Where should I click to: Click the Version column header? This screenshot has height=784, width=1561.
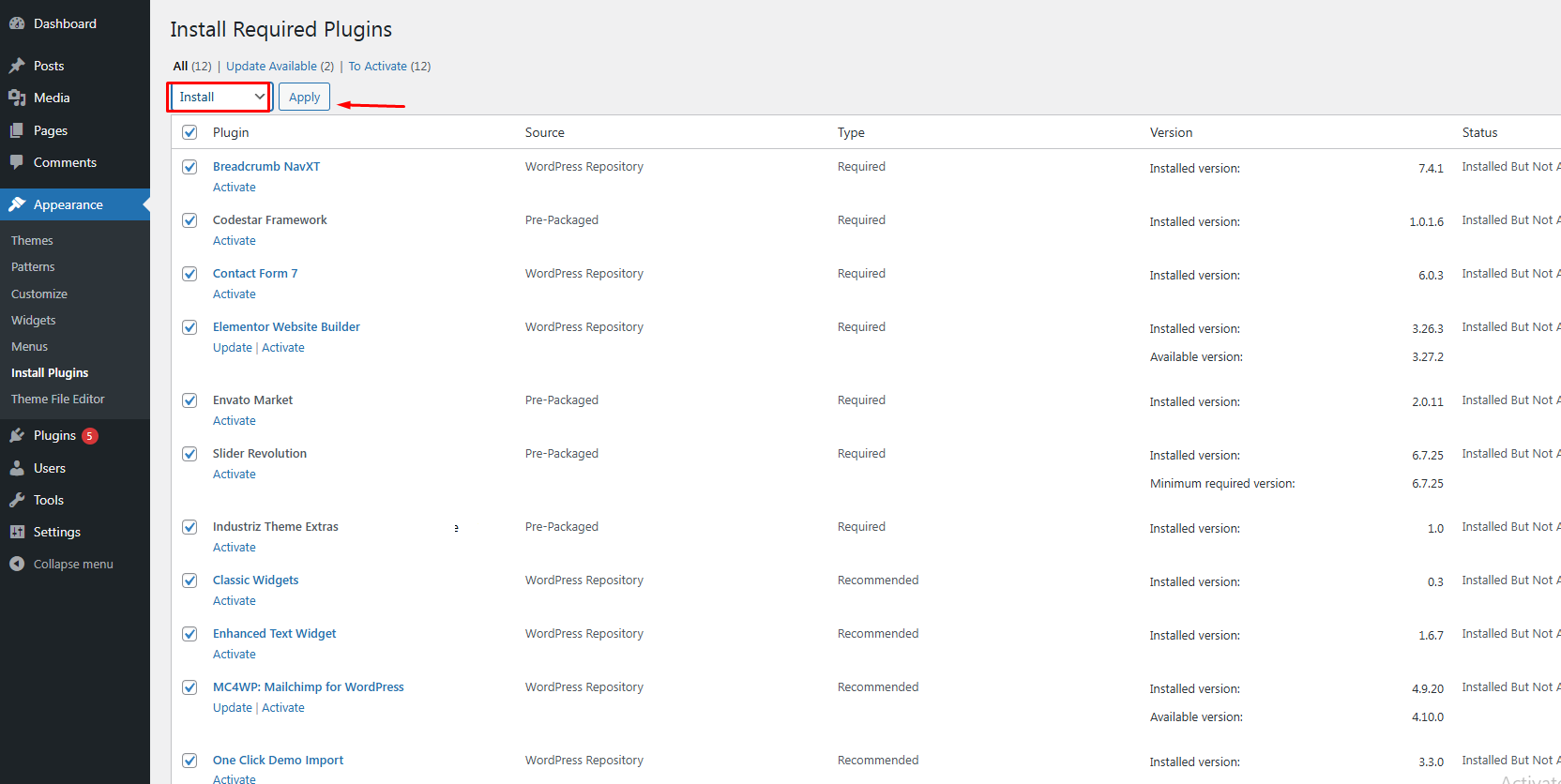coord(1172,133)
